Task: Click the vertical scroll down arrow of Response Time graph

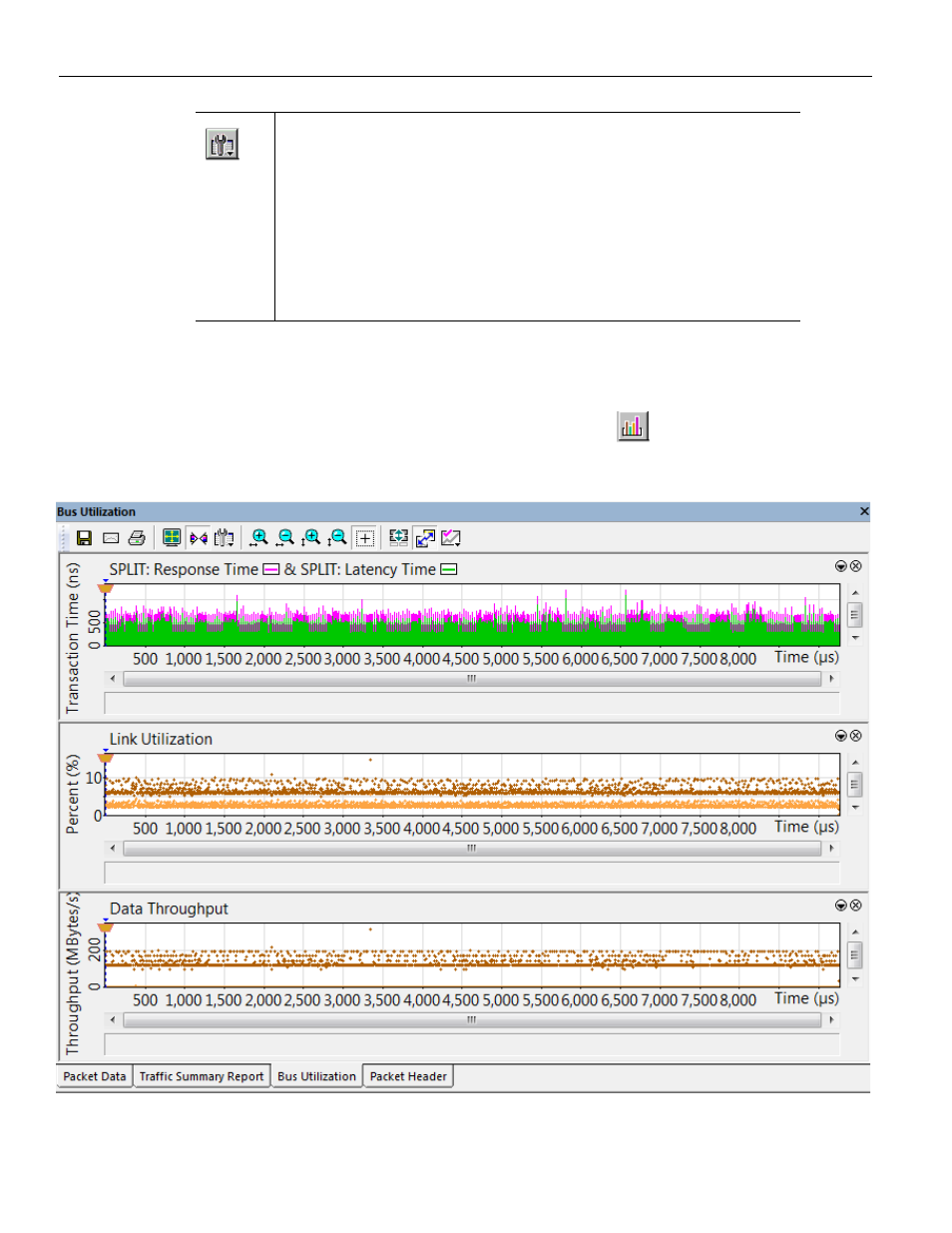Action: pos(855,638)
